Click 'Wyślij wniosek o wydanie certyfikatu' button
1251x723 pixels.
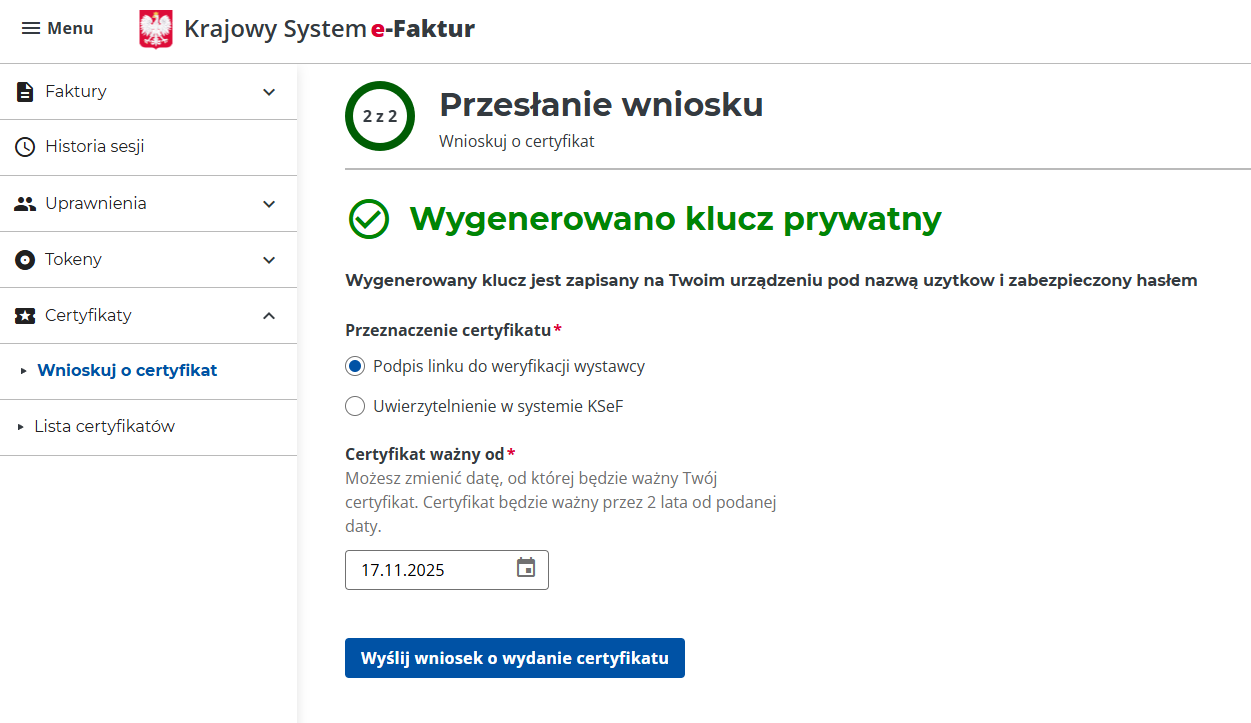point(514,658)
